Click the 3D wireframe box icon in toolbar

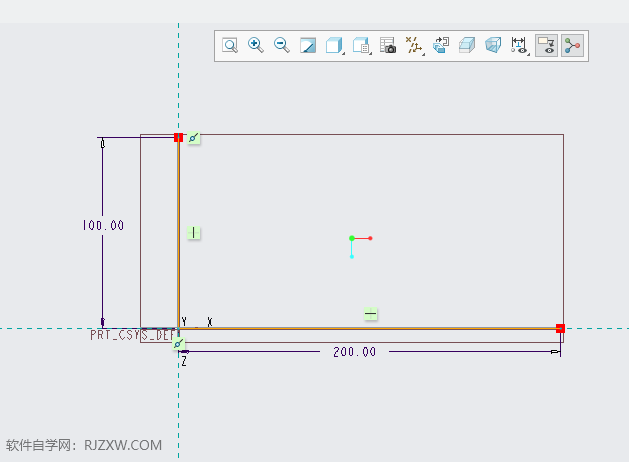tap(493, 45)
